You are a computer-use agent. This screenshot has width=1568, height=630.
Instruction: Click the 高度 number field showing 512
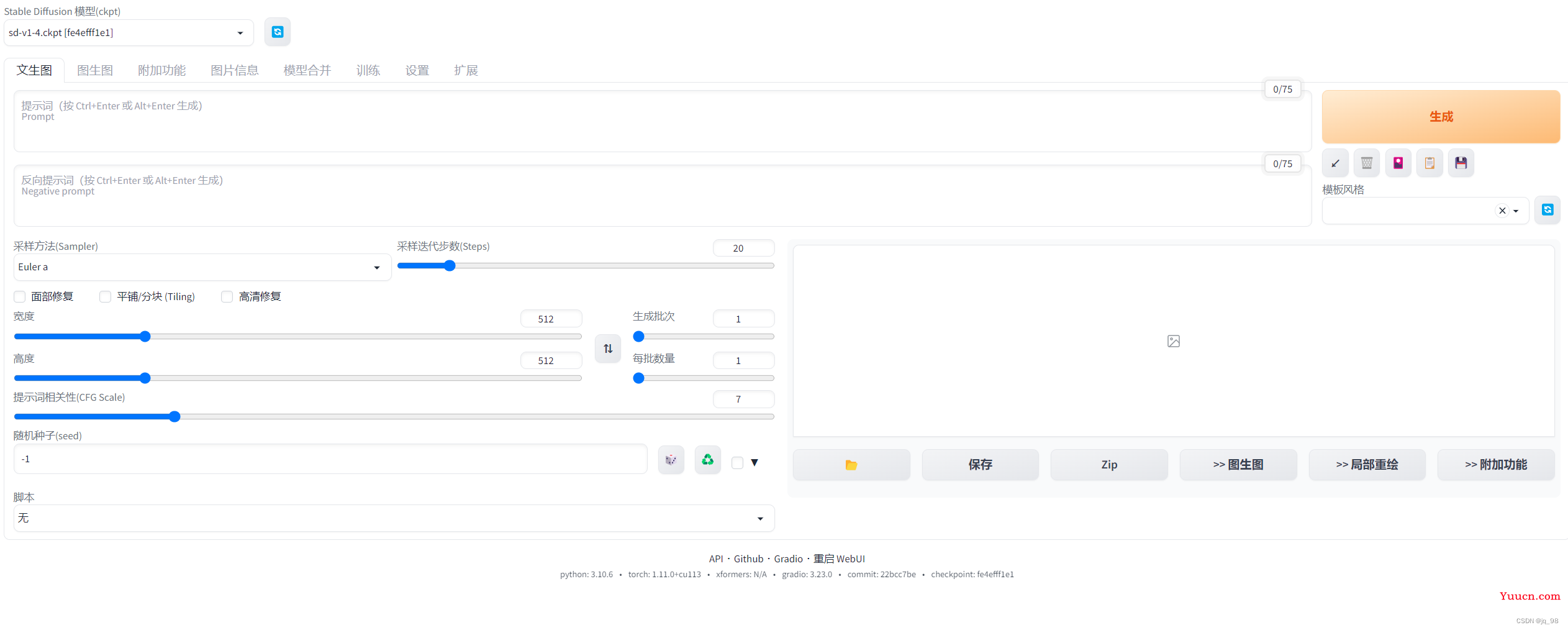tap(551, 360)
